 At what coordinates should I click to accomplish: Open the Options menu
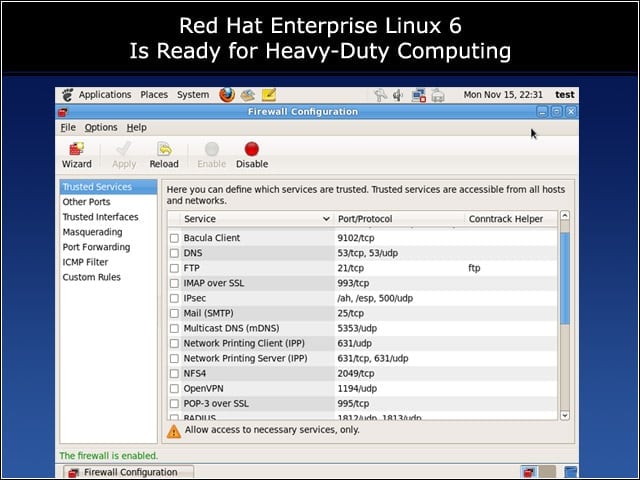(x=101, y=128)
